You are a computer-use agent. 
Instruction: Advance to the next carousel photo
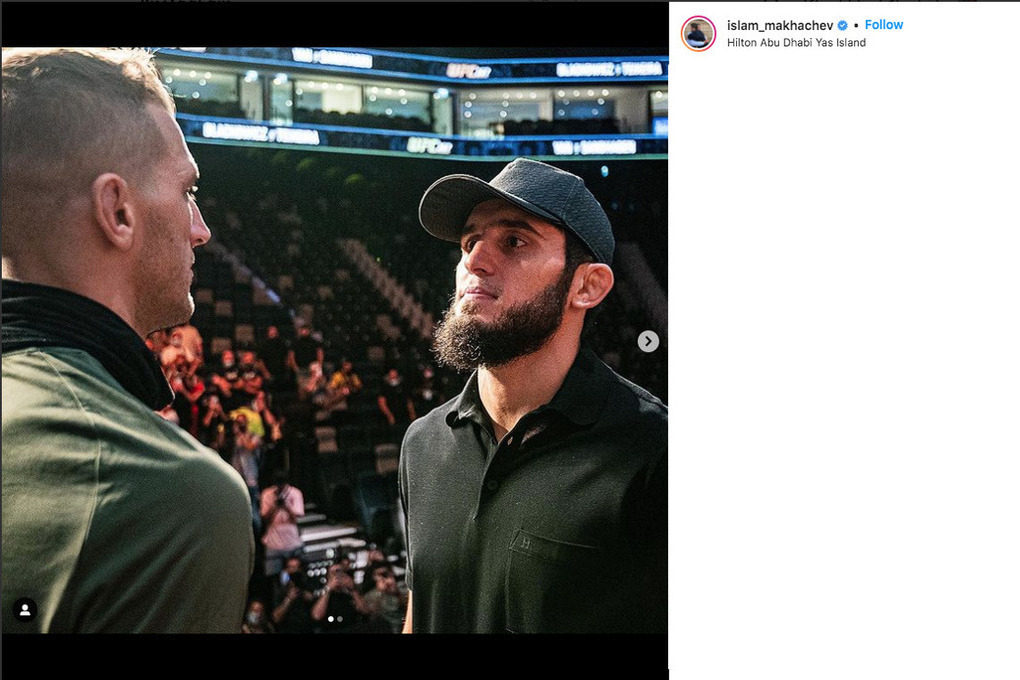[648, 341]
